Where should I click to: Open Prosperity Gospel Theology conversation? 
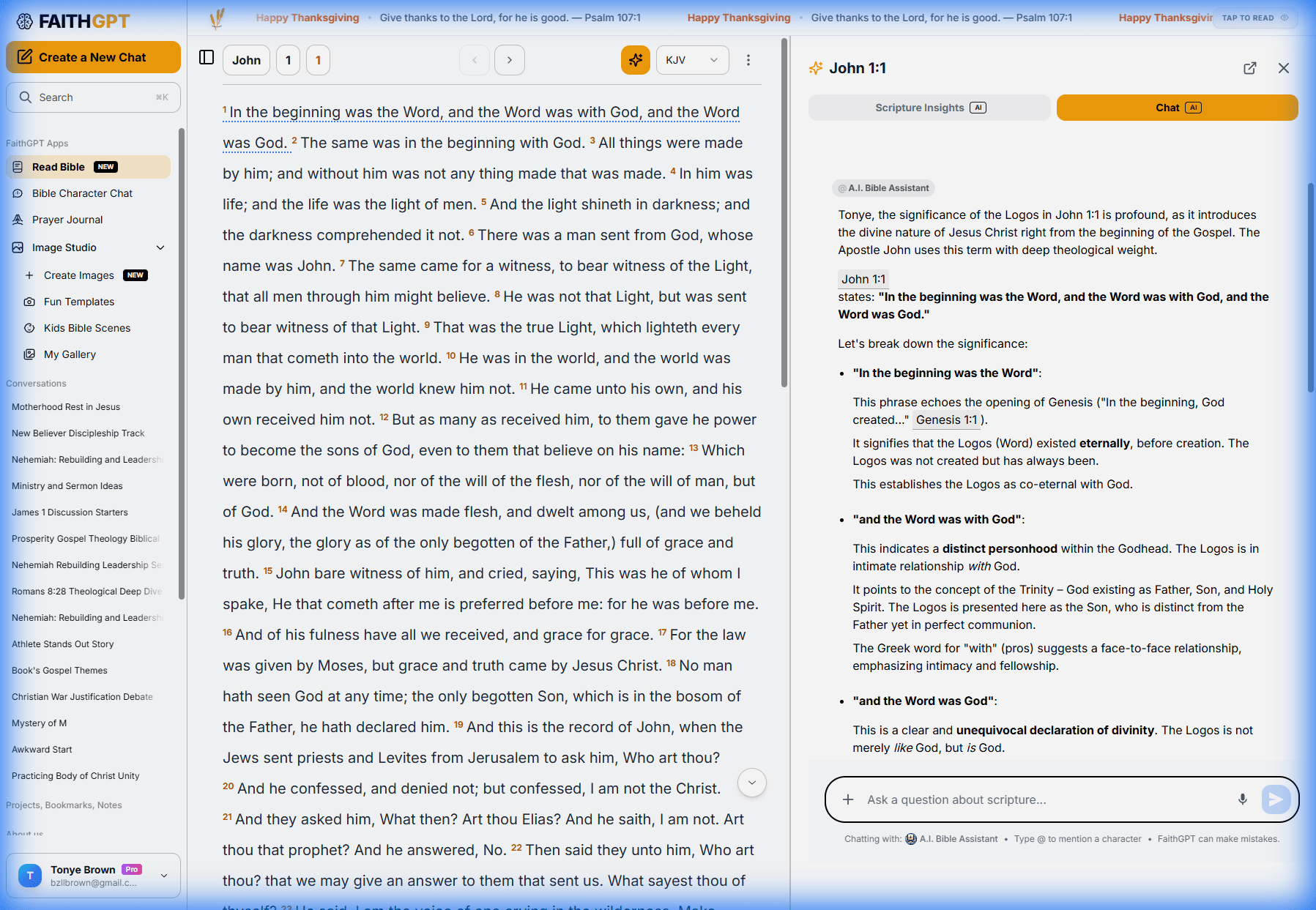85,539
